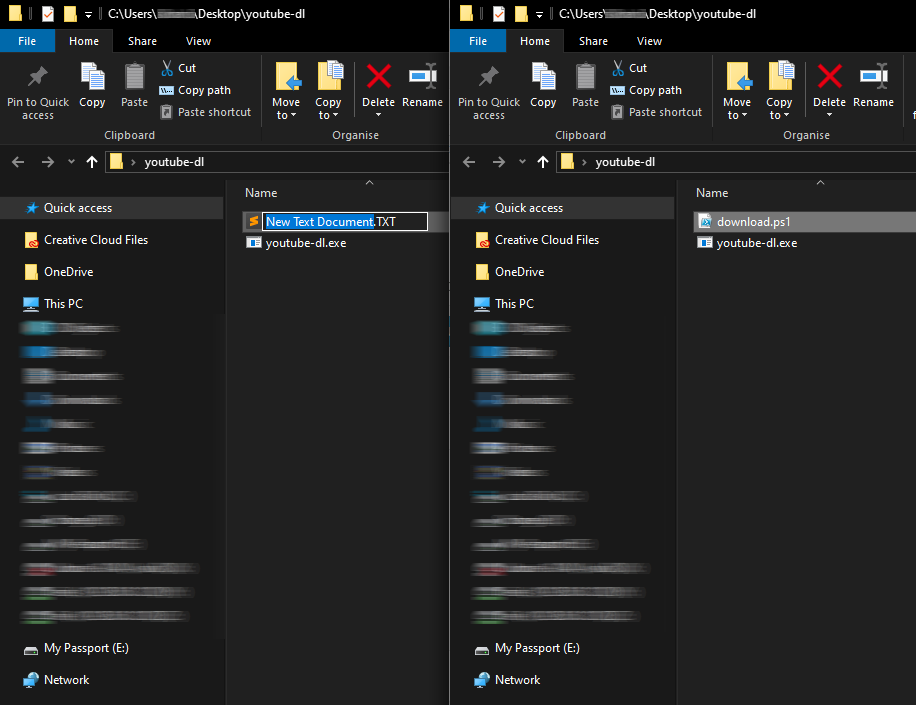Screen dimensions: 916x705
Task: Click the New Text Document rename field
Action: tap(330, 222)
